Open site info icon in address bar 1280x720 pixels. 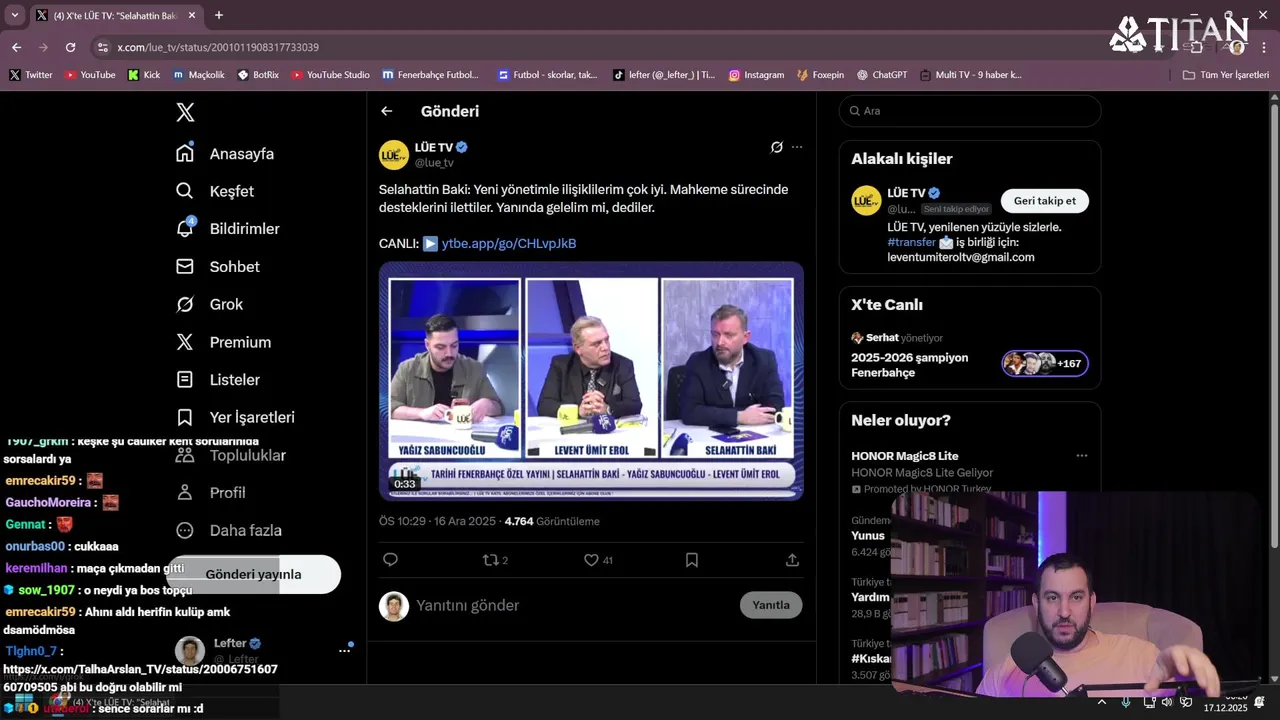point(102,47)
